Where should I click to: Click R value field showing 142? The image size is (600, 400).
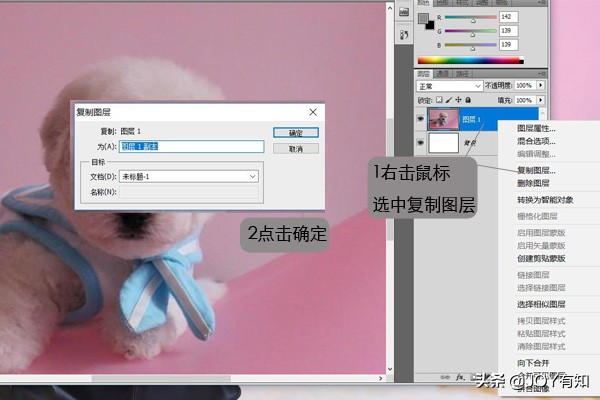(509, 17)
